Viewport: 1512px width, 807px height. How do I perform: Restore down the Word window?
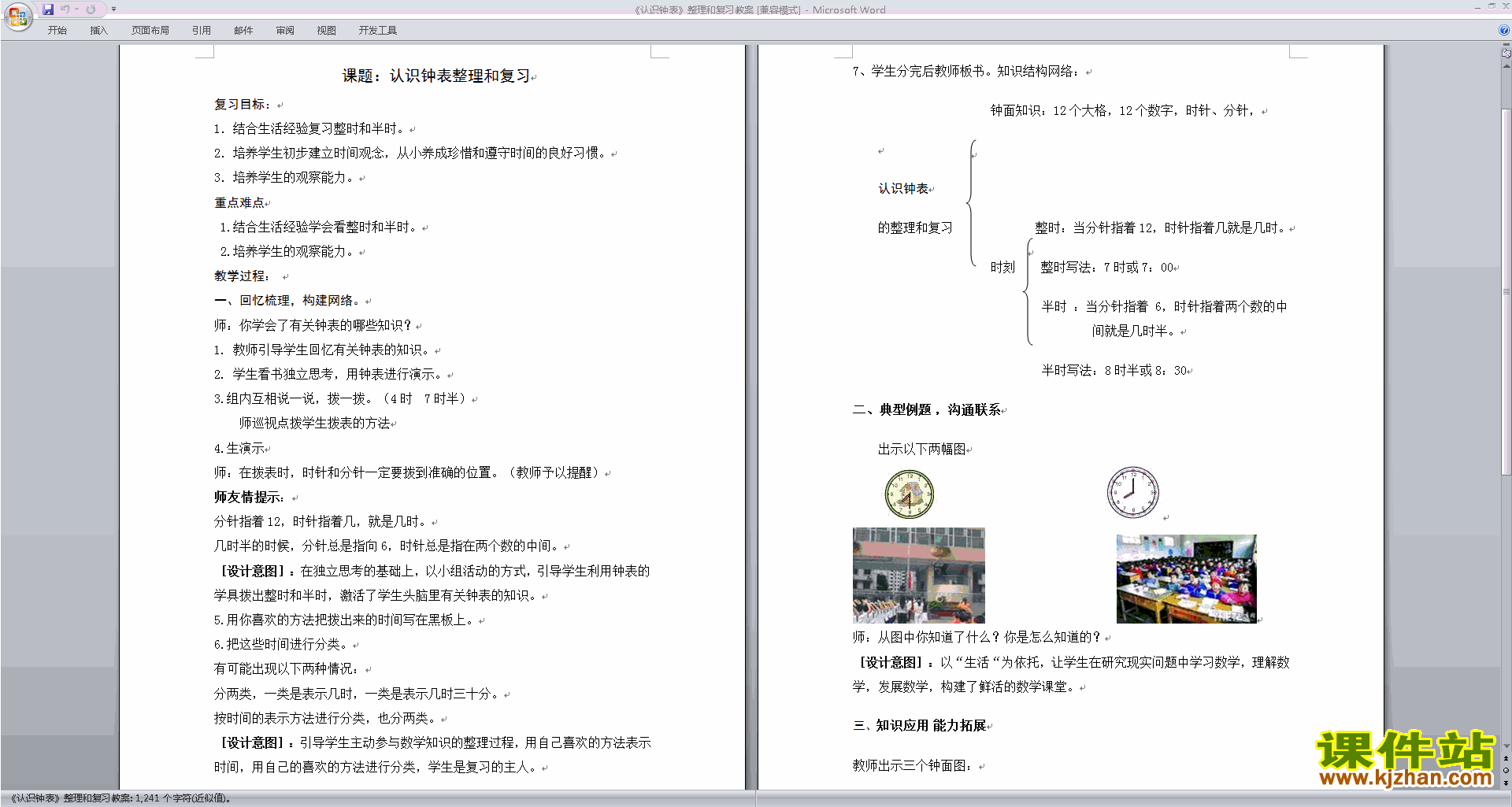1492,7
